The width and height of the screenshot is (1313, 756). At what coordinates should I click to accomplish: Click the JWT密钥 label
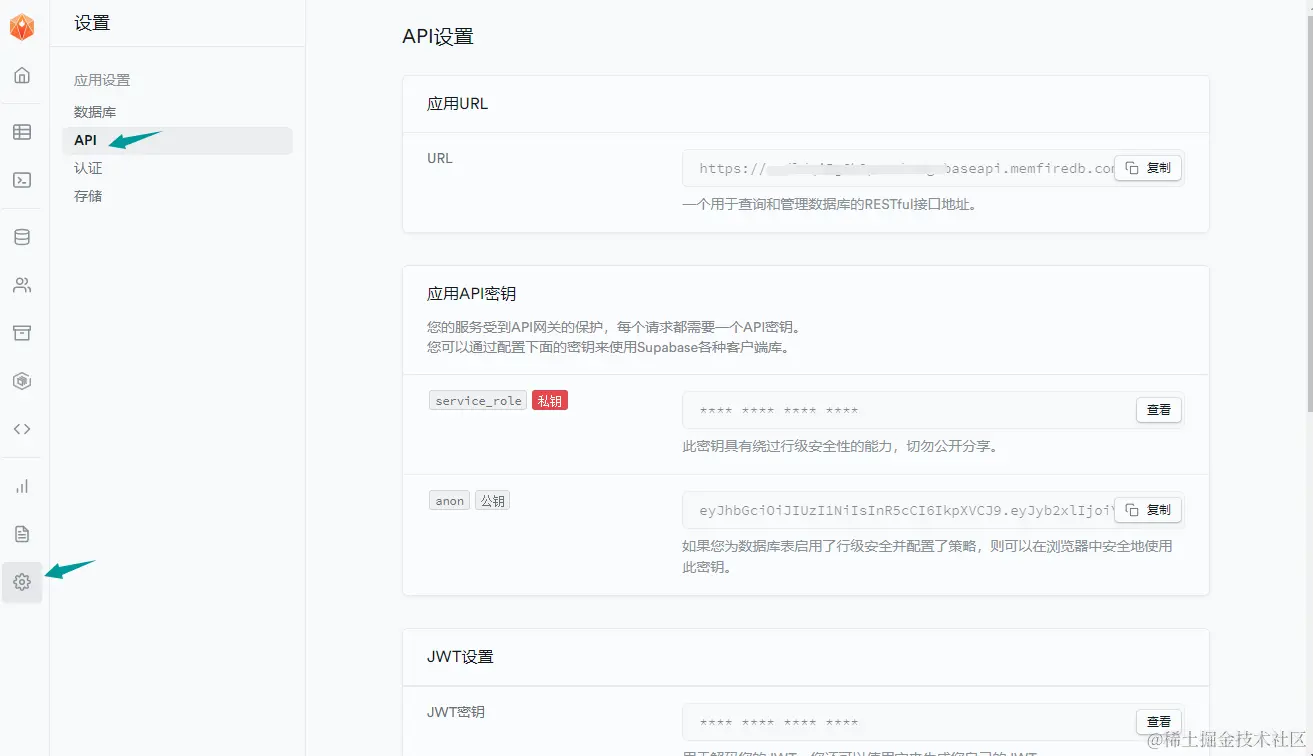click(456, 713)
